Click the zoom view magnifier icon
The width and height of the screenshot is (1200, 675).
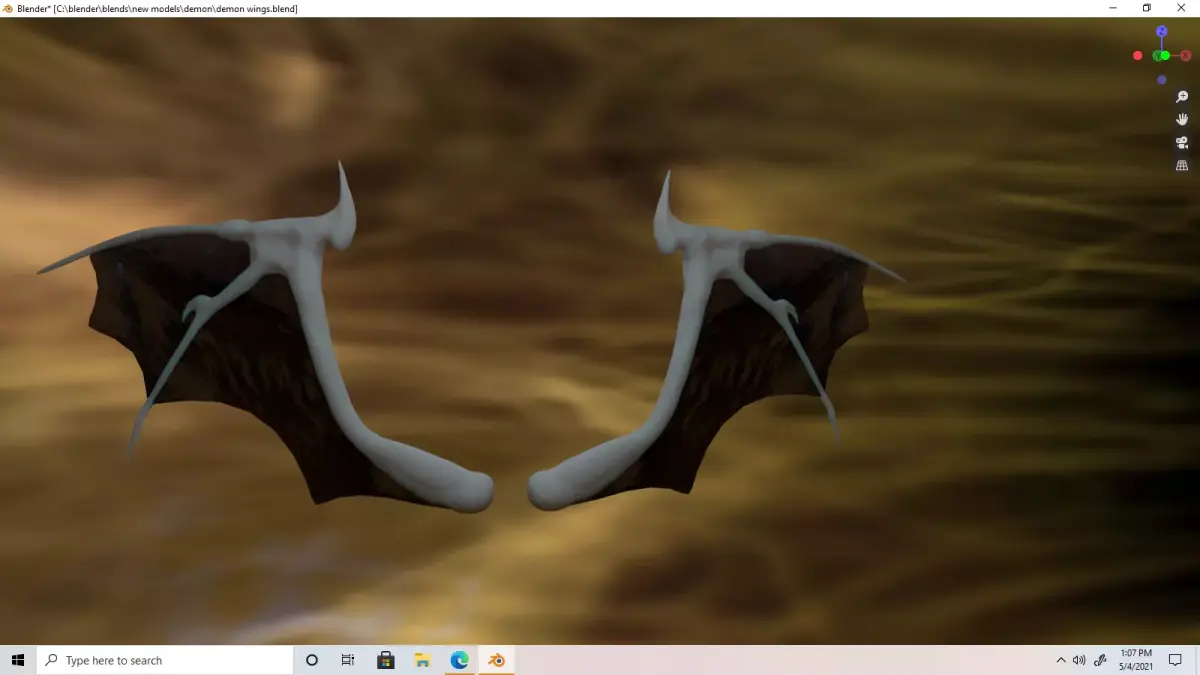coord(1182,97)
